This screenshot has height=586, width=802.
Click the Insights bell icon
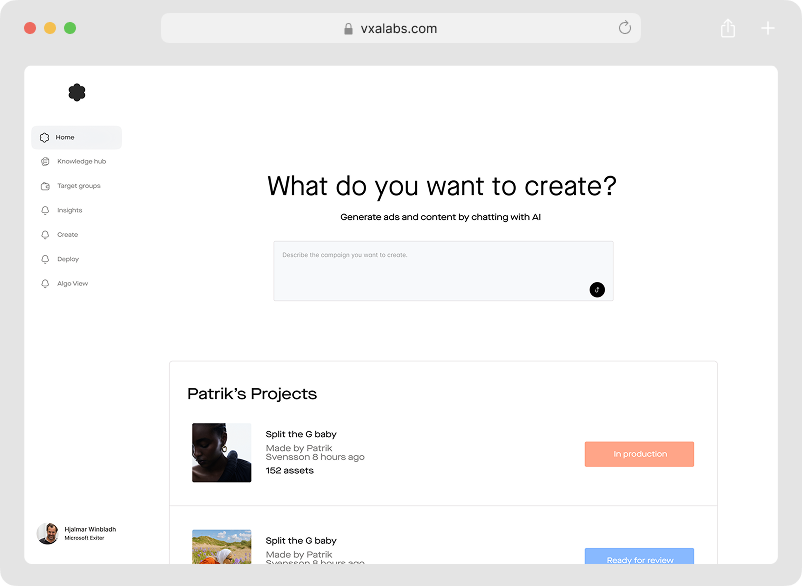coord(45,210)
